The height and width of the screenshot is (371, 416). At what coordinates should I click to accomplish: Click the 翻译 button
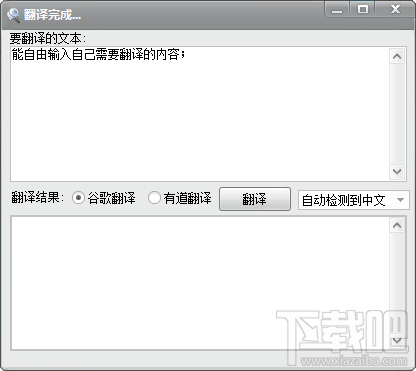[255, 199]
